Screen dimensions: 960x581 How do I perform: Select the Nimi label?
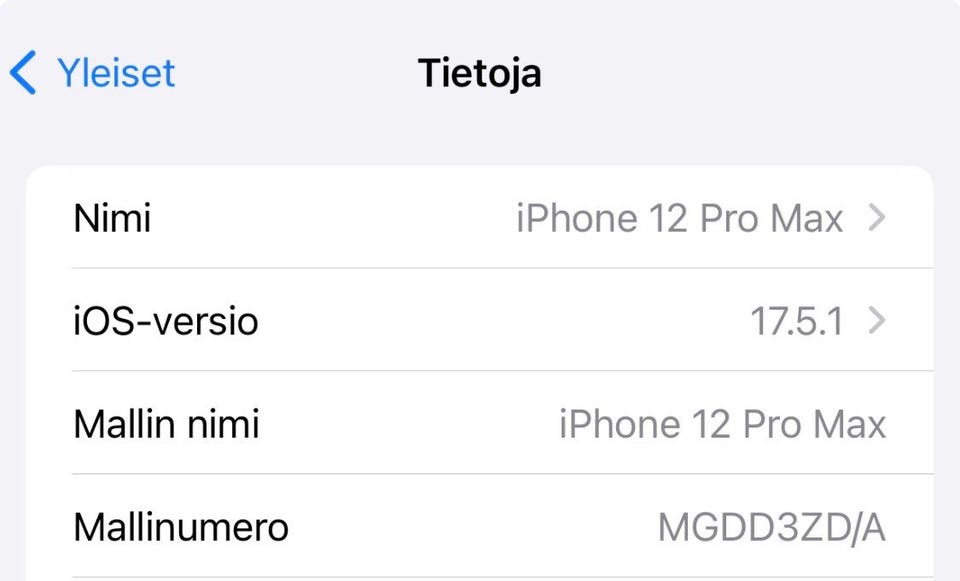(x=112, y=218)
